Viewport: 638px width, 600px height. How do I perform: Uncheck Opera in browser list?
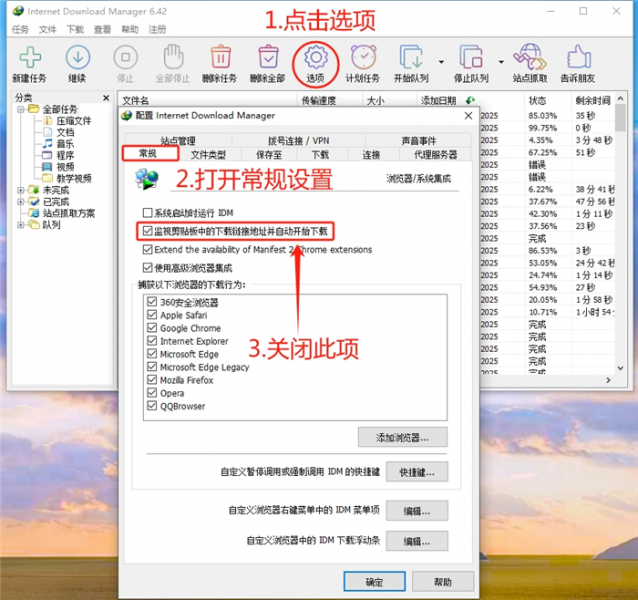[x=152, y=393]
